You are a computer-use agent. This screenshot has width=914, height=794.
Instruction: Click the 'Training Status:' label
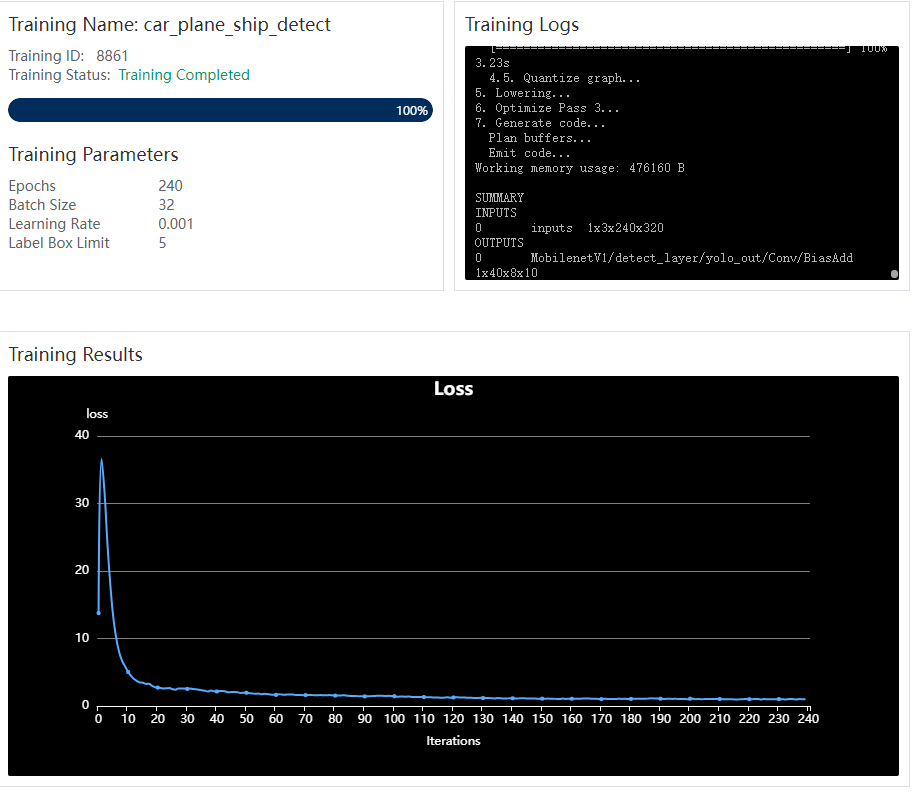click(x=59, y=75)
